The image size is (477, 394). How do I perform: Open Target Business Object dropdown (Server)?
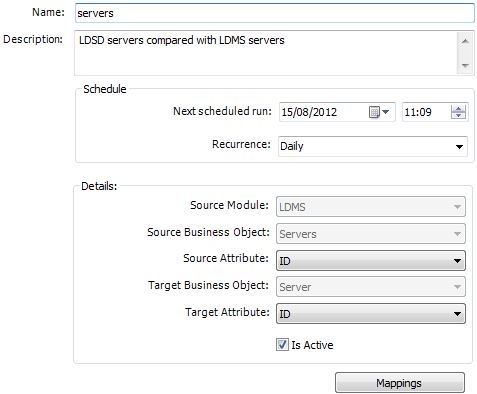pos(371,287)
